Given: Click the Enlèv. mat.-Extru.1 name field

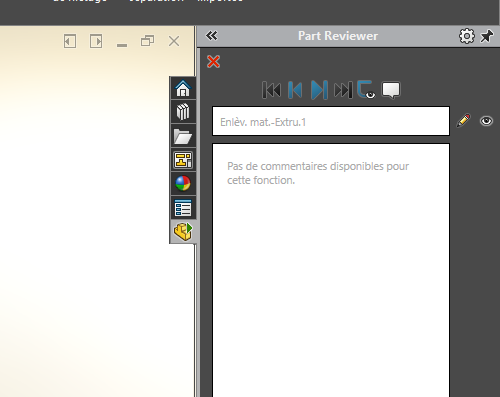Looking at the screenshot, I should 331,121.
